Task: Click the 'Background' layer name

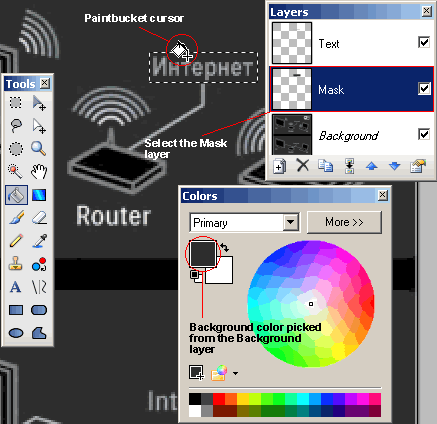Action: point(349,136)
